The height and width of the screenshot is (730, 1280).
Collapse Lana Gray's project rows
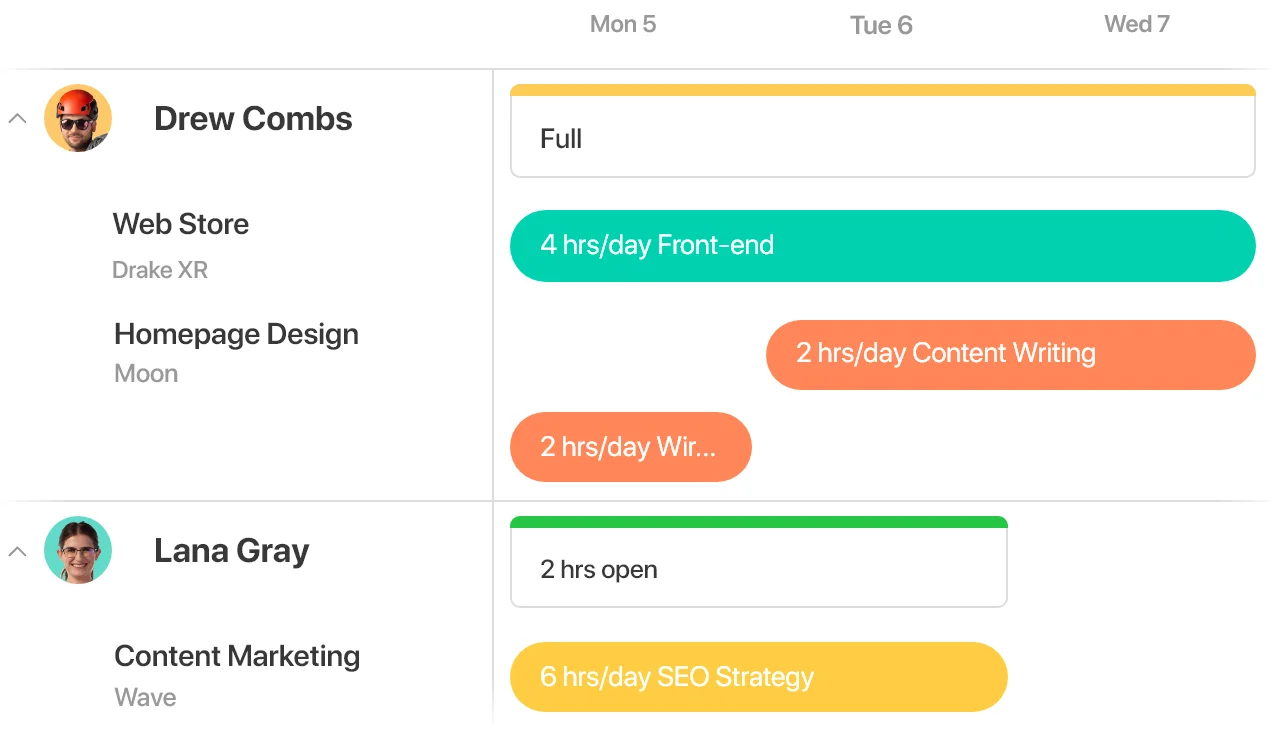tap(17, 551)
